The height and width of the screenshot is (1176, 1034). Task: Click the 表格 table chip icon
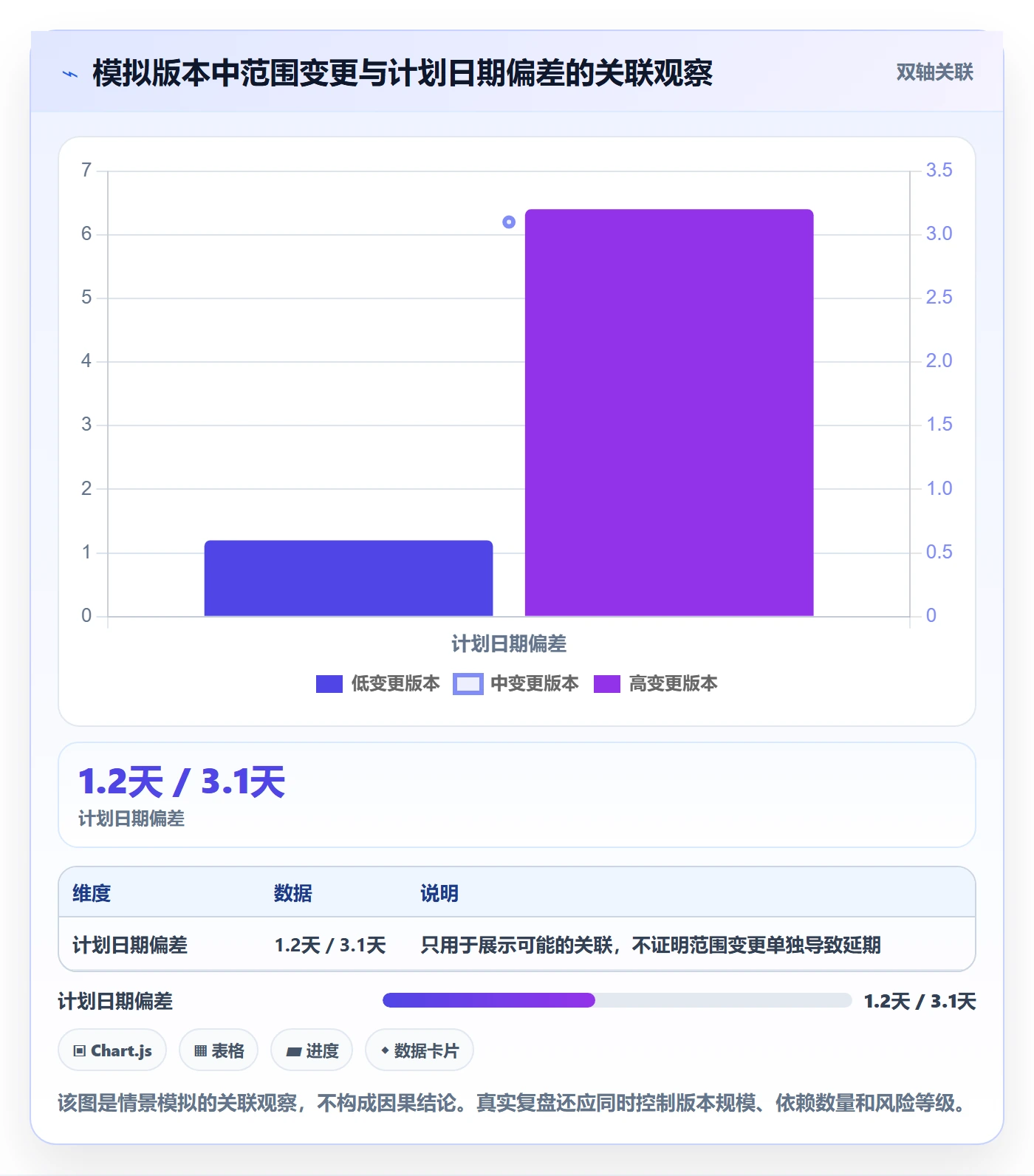(x=200, y=1050)
